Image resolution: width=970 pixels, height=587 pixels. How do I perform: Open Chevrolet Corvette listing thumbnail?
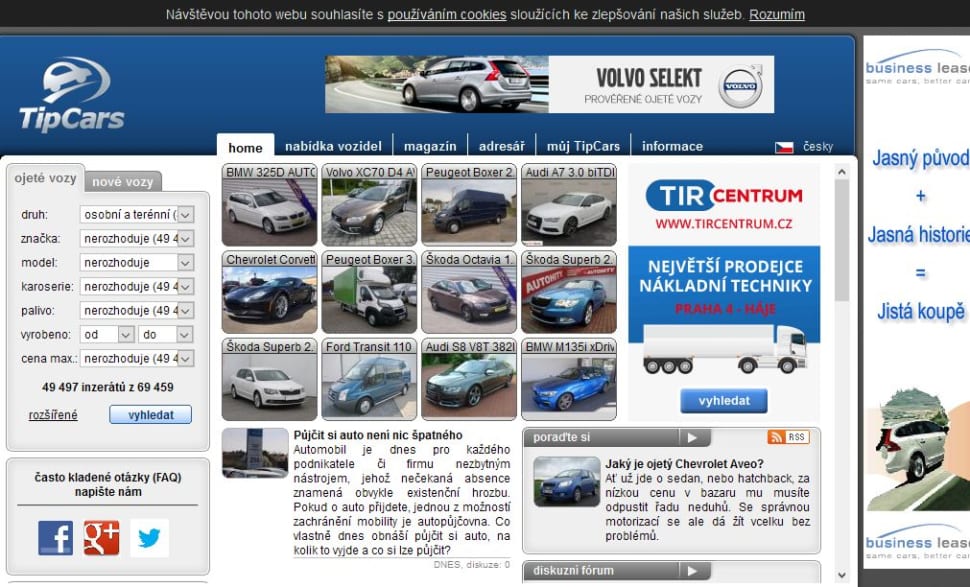pos(269,293)
